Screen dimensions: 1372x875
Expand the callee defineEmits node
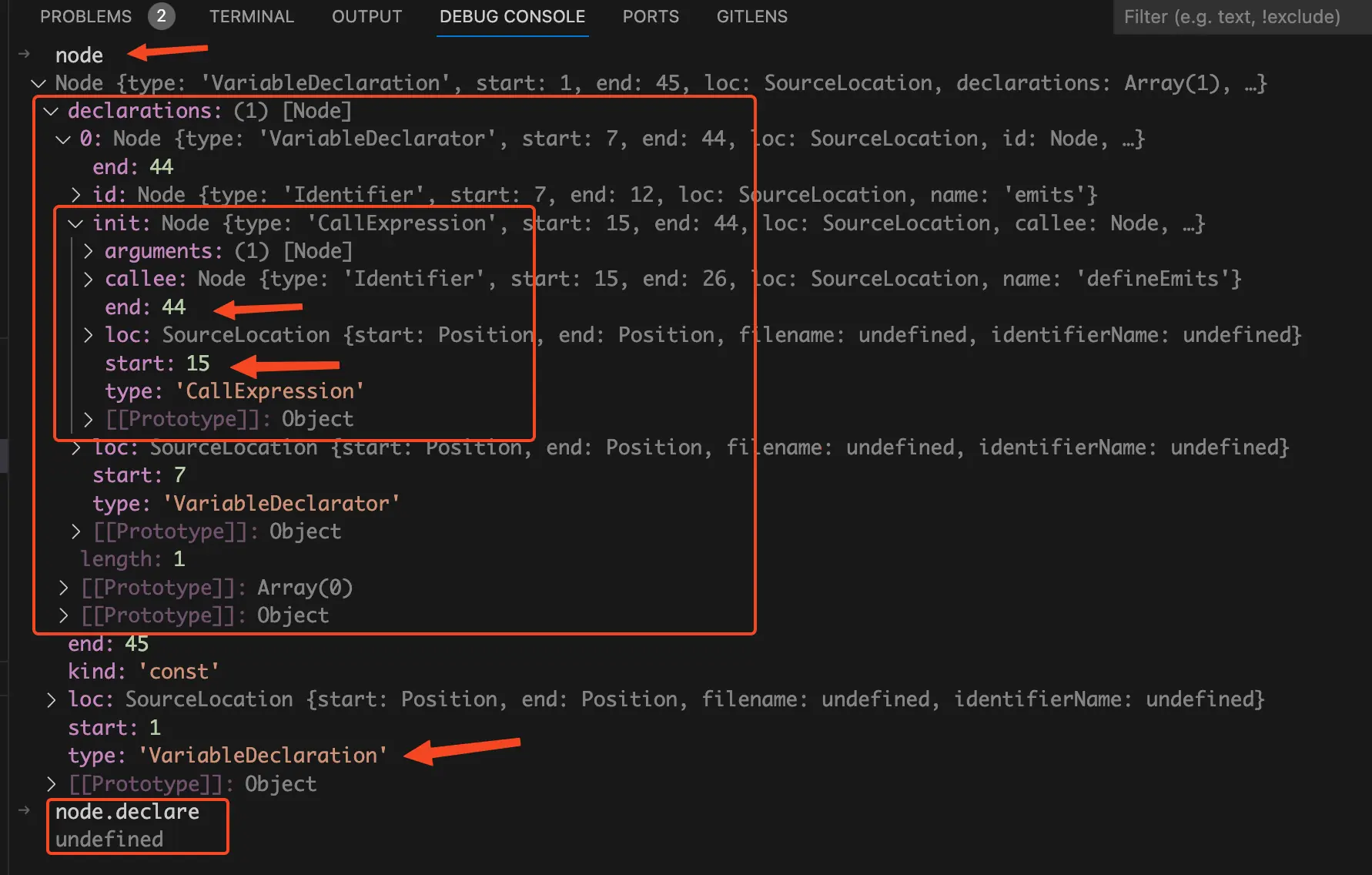87,278
